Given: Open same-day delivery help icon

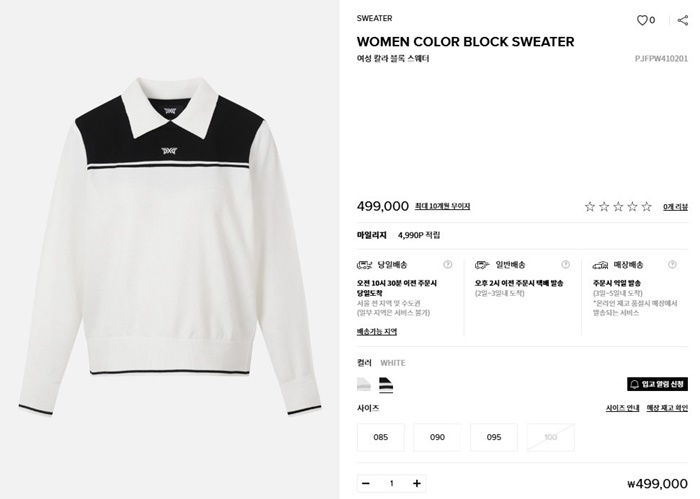Looking at the screenshot, I should click(447, 265).
